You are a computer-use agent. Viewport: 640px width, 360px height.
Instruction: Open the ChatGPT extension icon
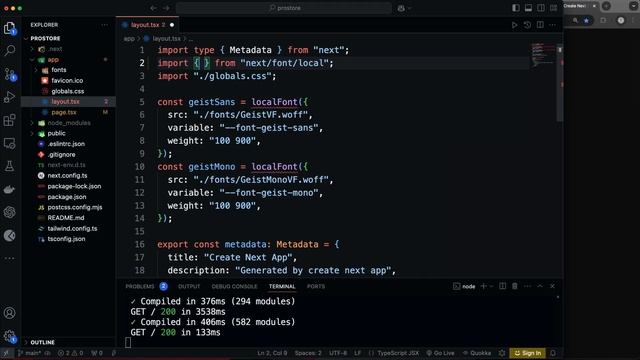pos(9,212)
